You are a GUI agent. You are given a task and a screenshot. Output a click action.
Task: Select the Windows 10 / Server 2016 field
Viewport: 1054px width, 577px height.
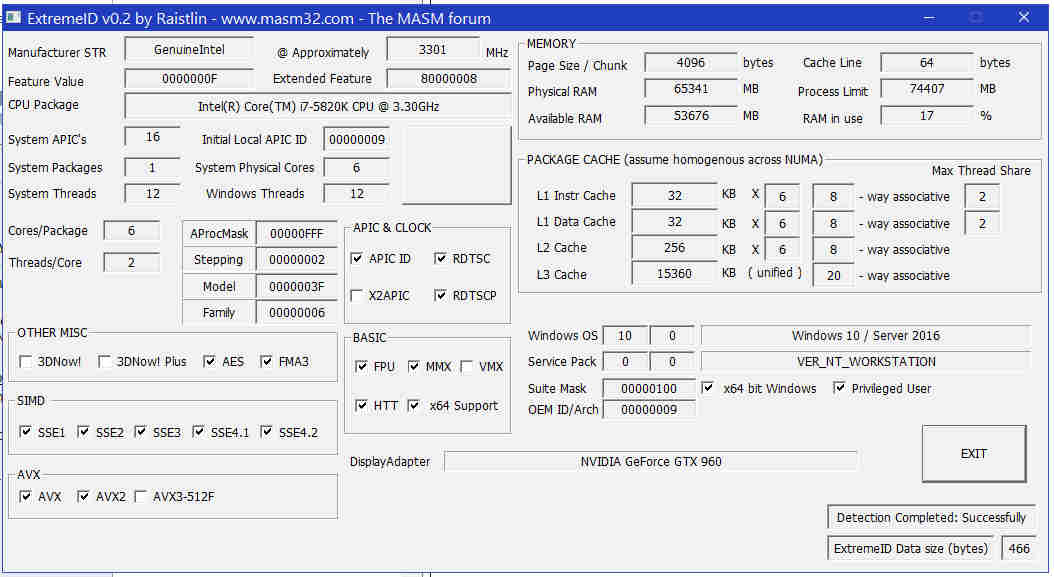[x=865, y=336]
